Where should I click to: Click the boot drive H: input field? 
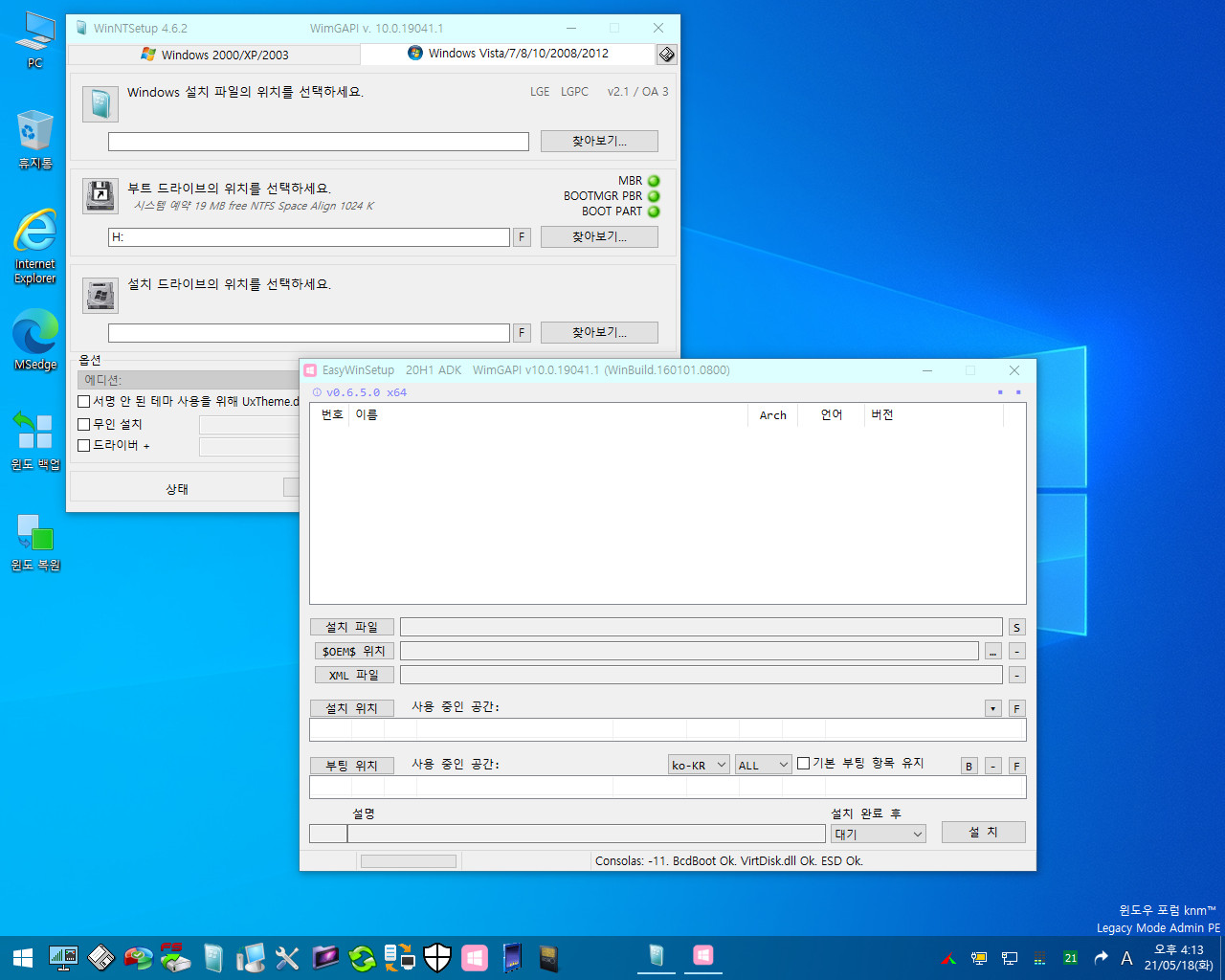309,236
